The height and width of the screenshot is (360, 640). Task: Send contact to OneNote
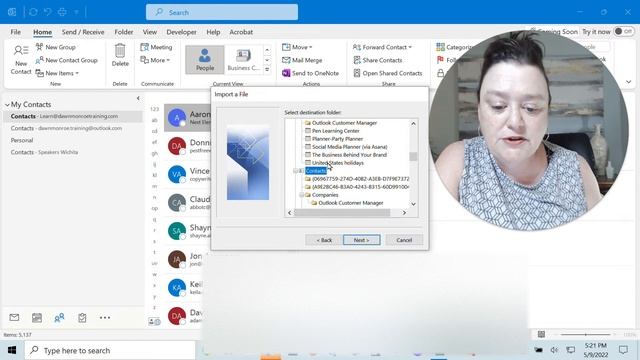coord(311,73)
